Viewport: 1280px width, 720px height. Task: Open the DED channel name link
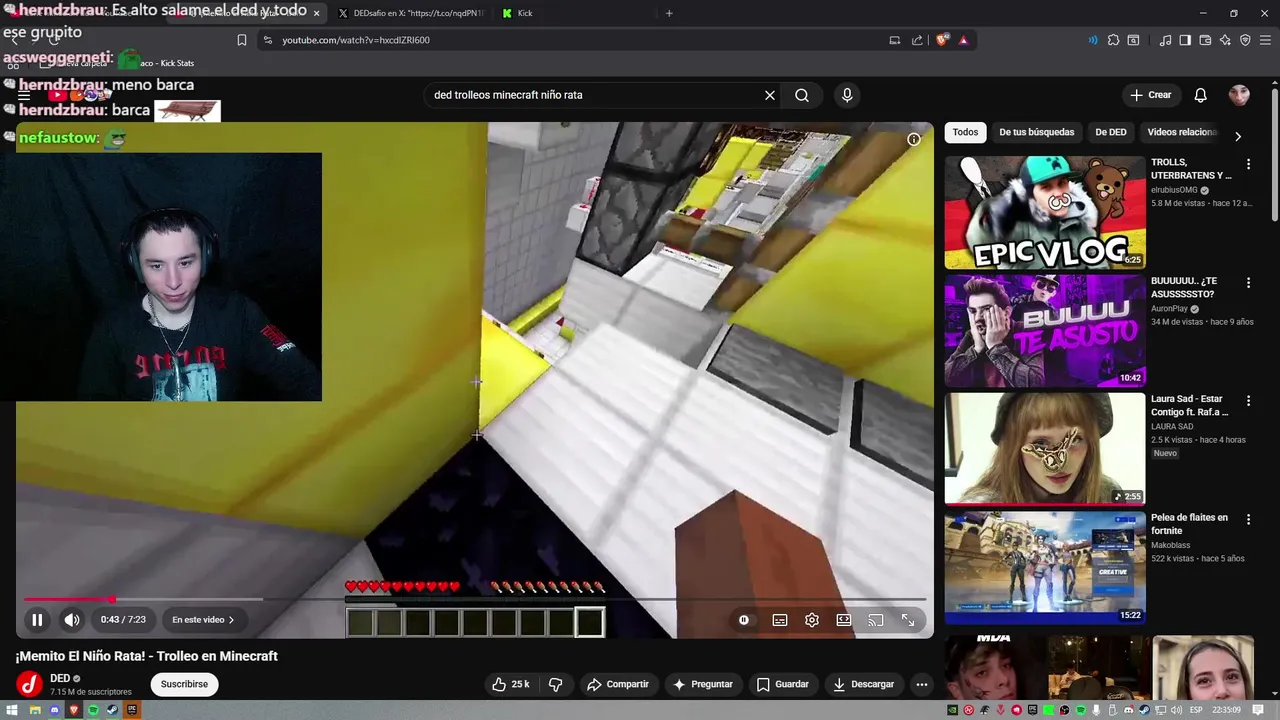(x=60, y=679)
